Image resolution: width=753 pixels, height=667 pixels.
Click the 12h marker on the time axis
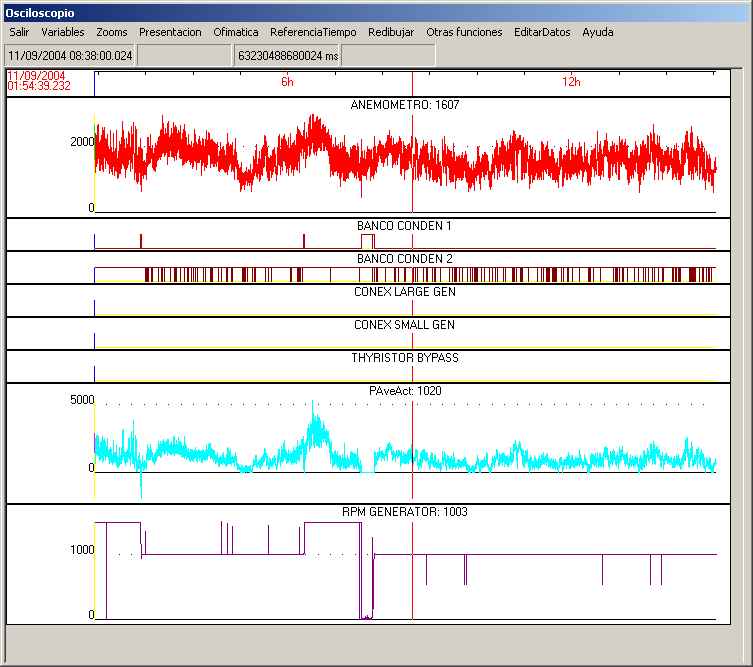tap(571, 82)
